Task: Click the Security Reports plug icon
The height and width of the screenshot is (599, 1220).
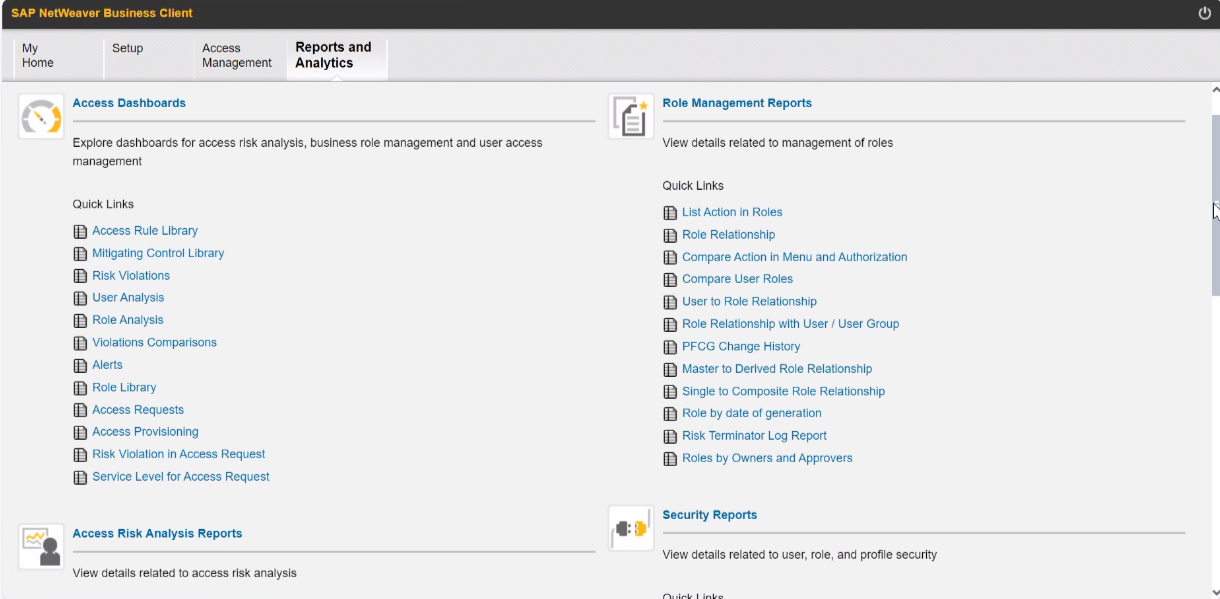Action: (630, 529)
